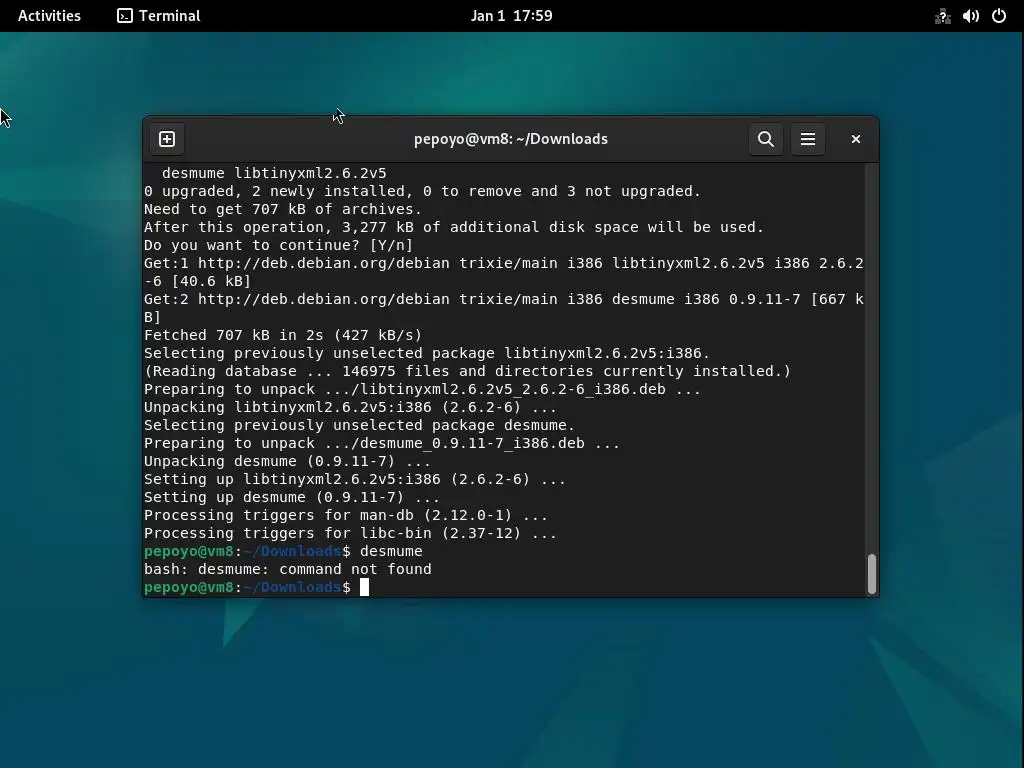Open the clock showing Jan 1 17:59
The image size is (1024, 768).
[511, 16]
